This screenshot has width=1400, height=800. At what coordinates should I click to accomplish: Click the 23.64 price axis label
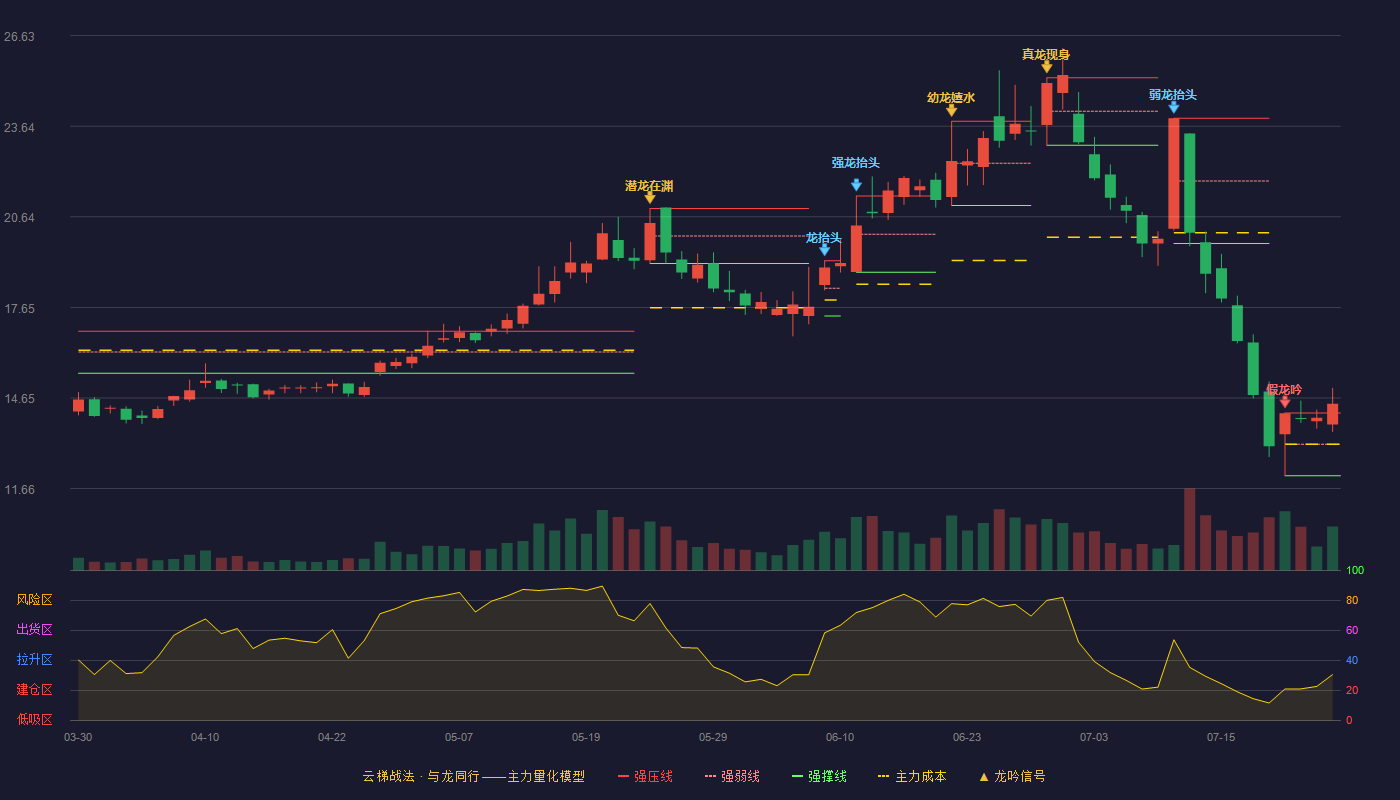(19, 128)
